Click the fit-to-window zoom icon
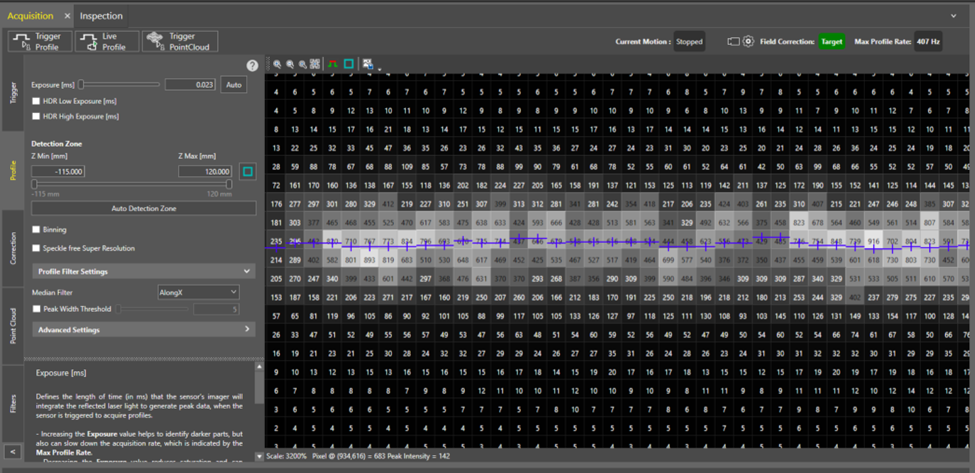This screenshot has height=473, width=975. [x=315, y=64]
